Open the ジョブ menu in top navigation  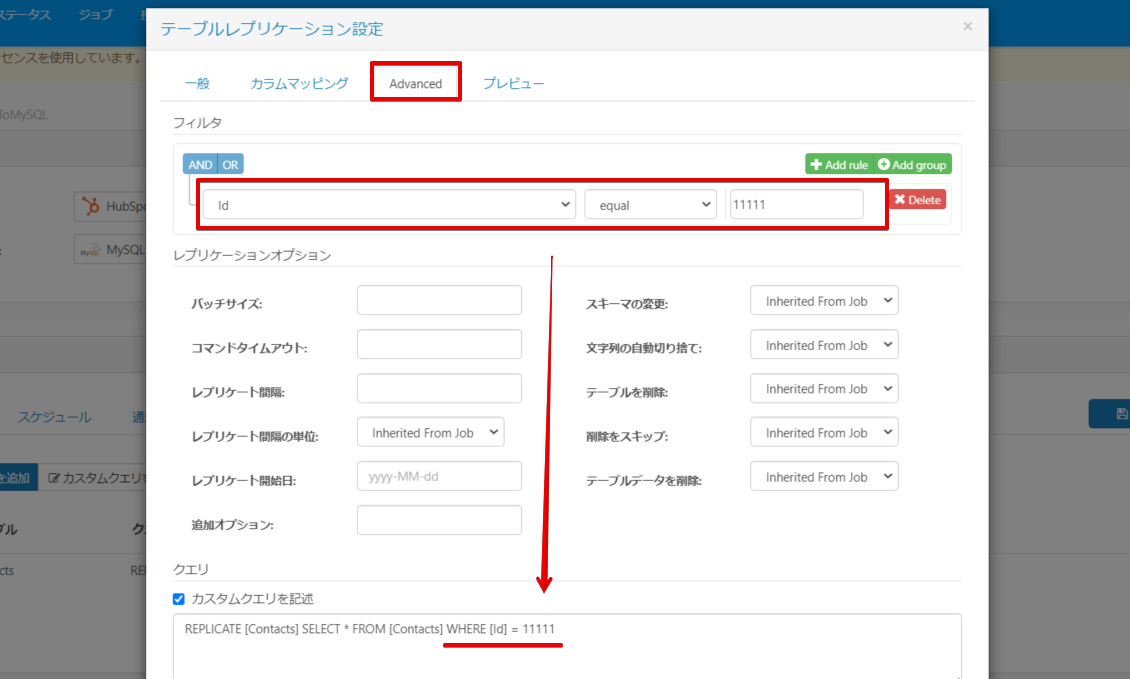(95, 14)
